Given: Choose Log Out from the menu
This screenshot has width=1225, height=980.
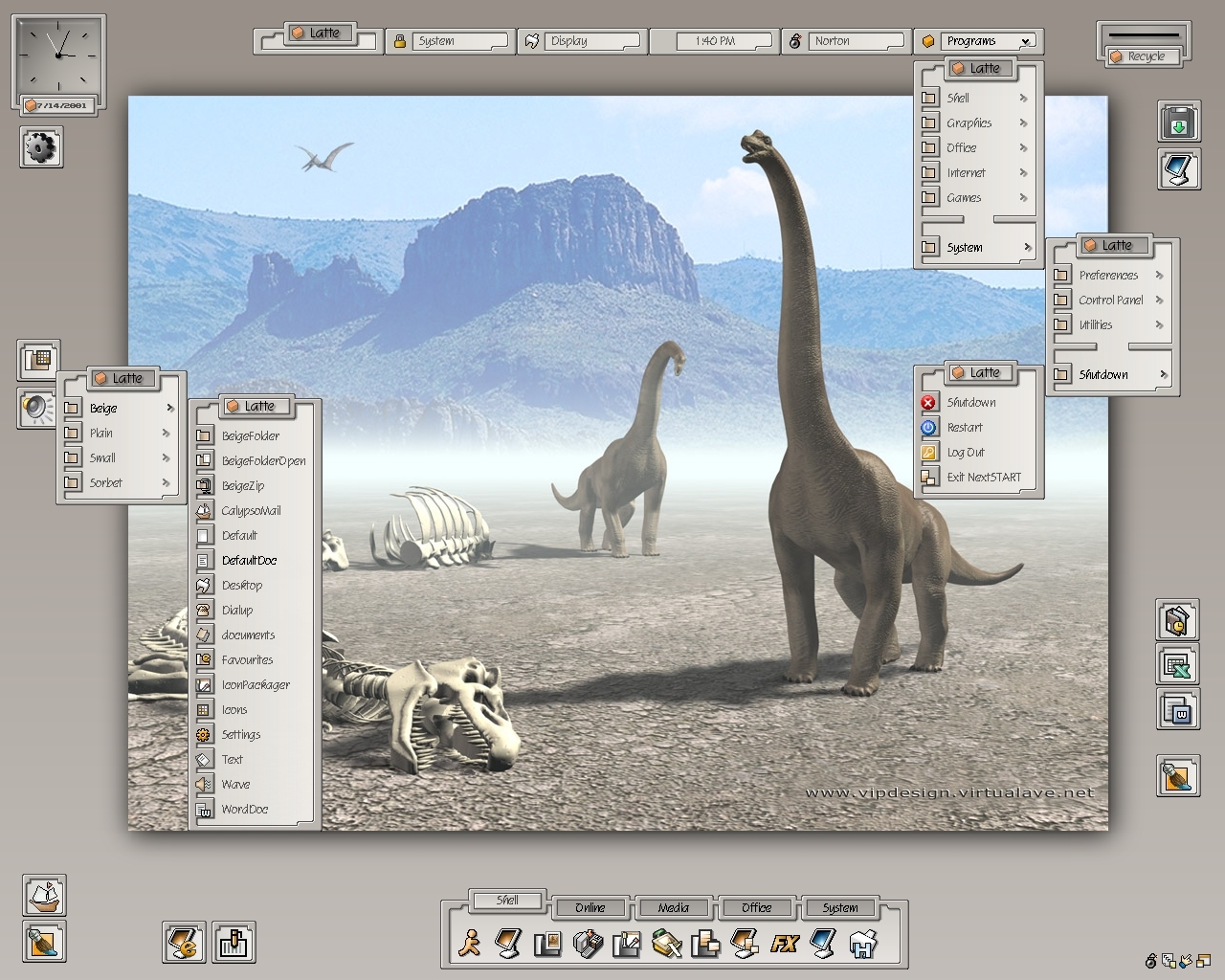Looking at the screenshot, I should point(976,453).
